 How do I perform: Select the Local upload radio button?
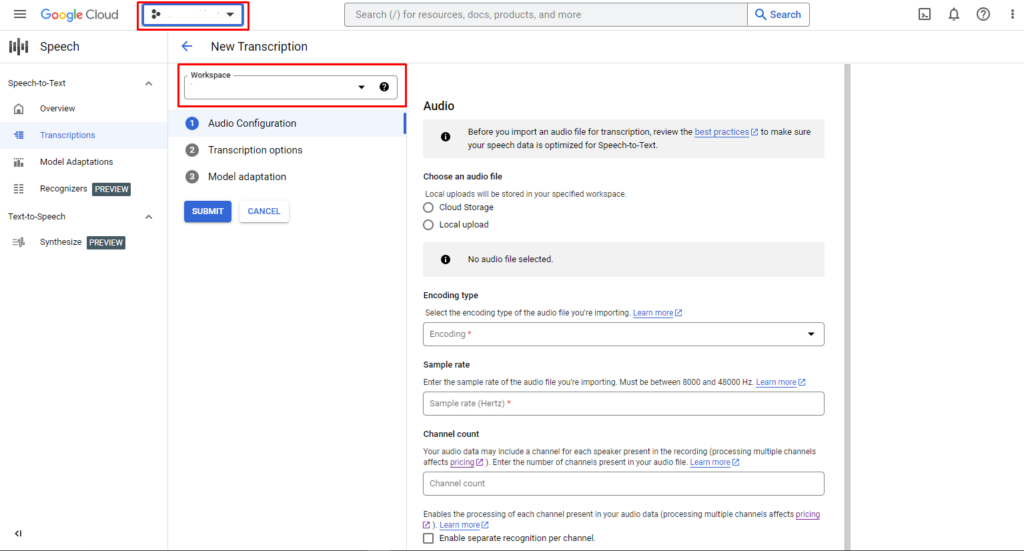[428, 225]
